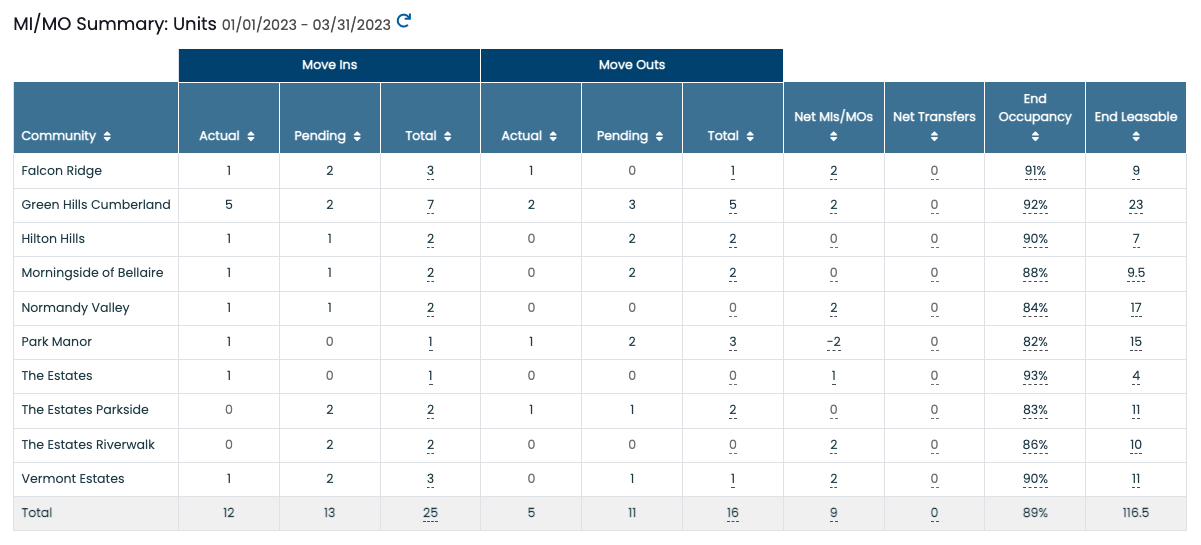Sort by Net MIs/MOs column
The height and width of the screenshot is (545, 1201).
834,136
